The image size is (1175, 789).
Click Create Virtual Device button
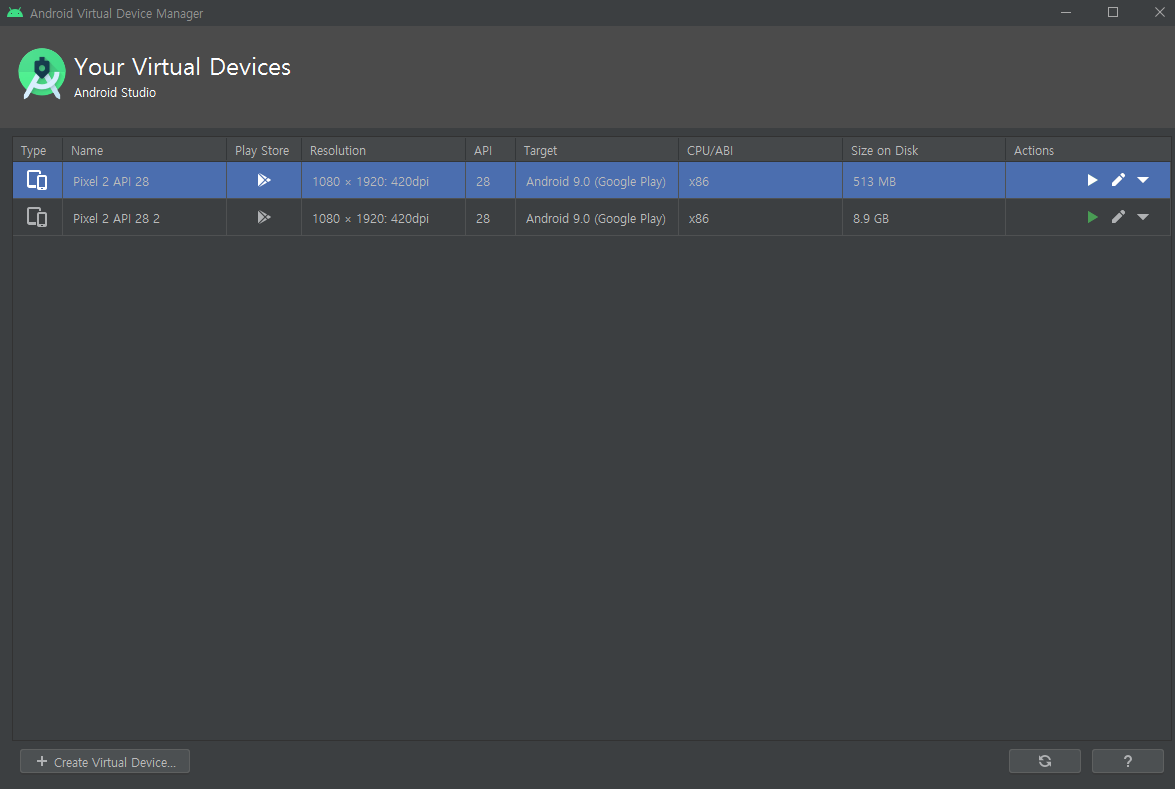(x=105, y=761)
